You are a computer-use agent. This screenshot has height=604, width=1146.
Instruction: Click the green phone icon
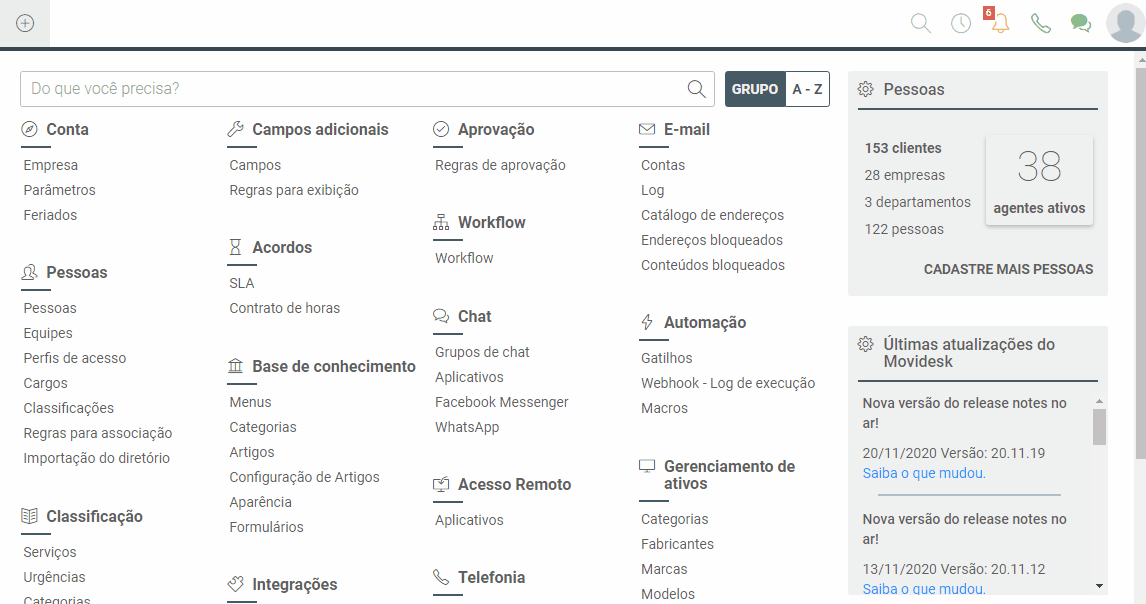point(1041,23)
